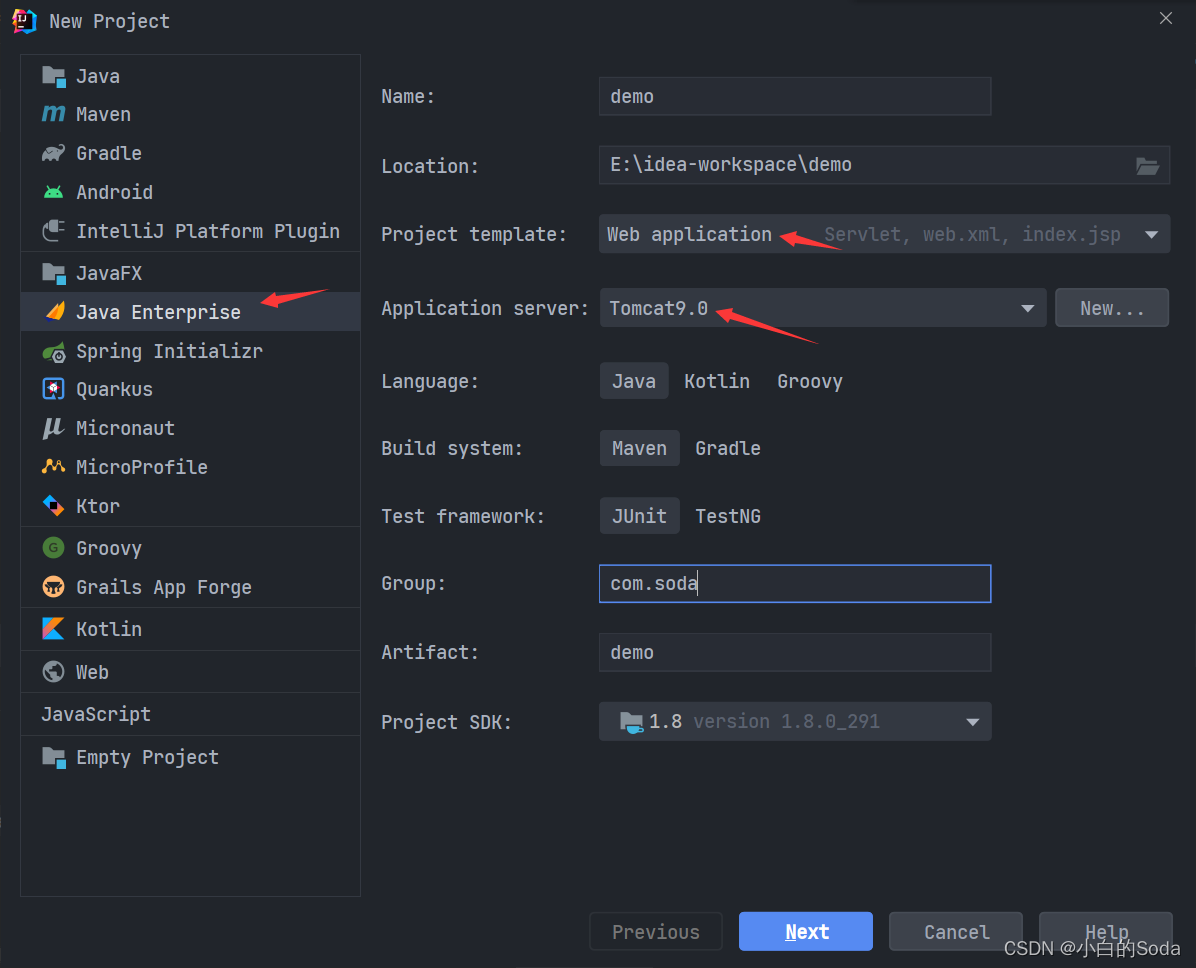The width and height of the screenshot is (1196, 968).
Task: Open the Project SDK dropdown arrow
Action: tap(973, 722)
